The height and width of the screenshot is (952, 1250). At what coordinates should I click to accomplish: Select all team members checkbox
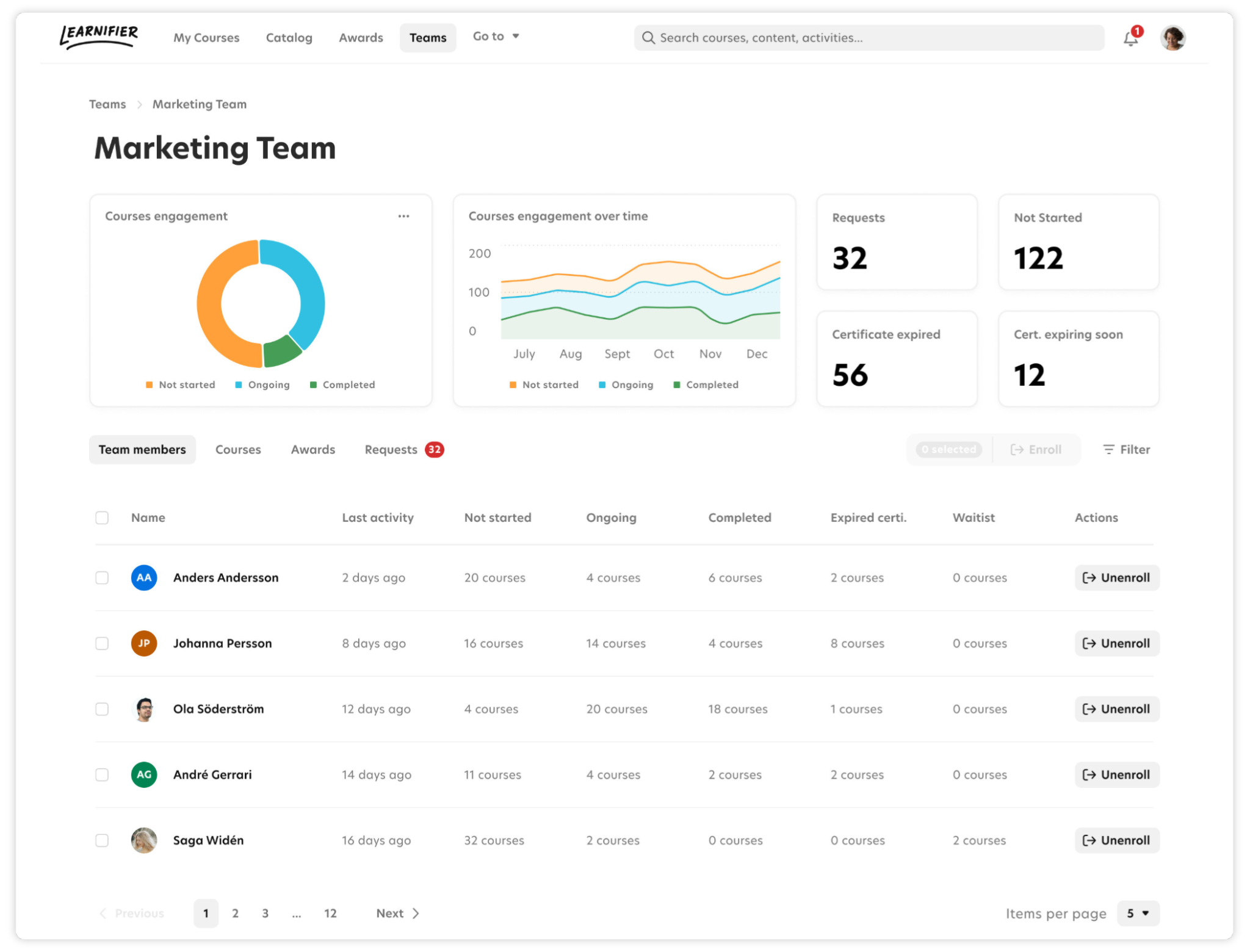pos(102,517)
